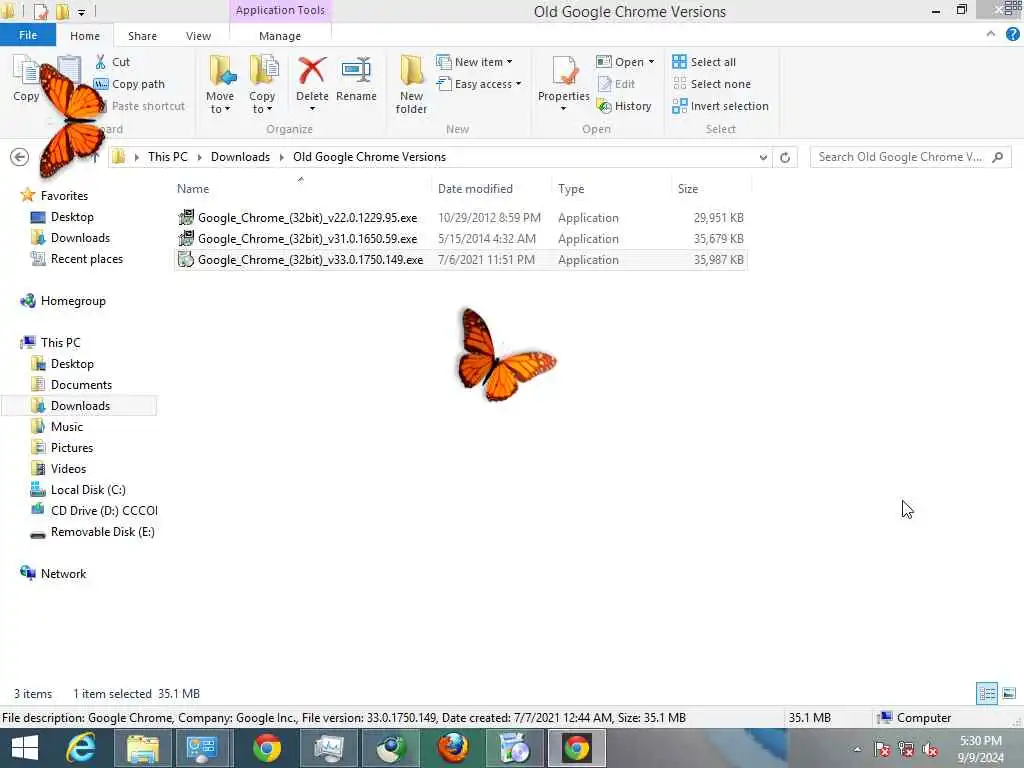The height and width of the screenshot is (768, 1024).
Task: Expand address bar history dropdown
Action: 763,157
